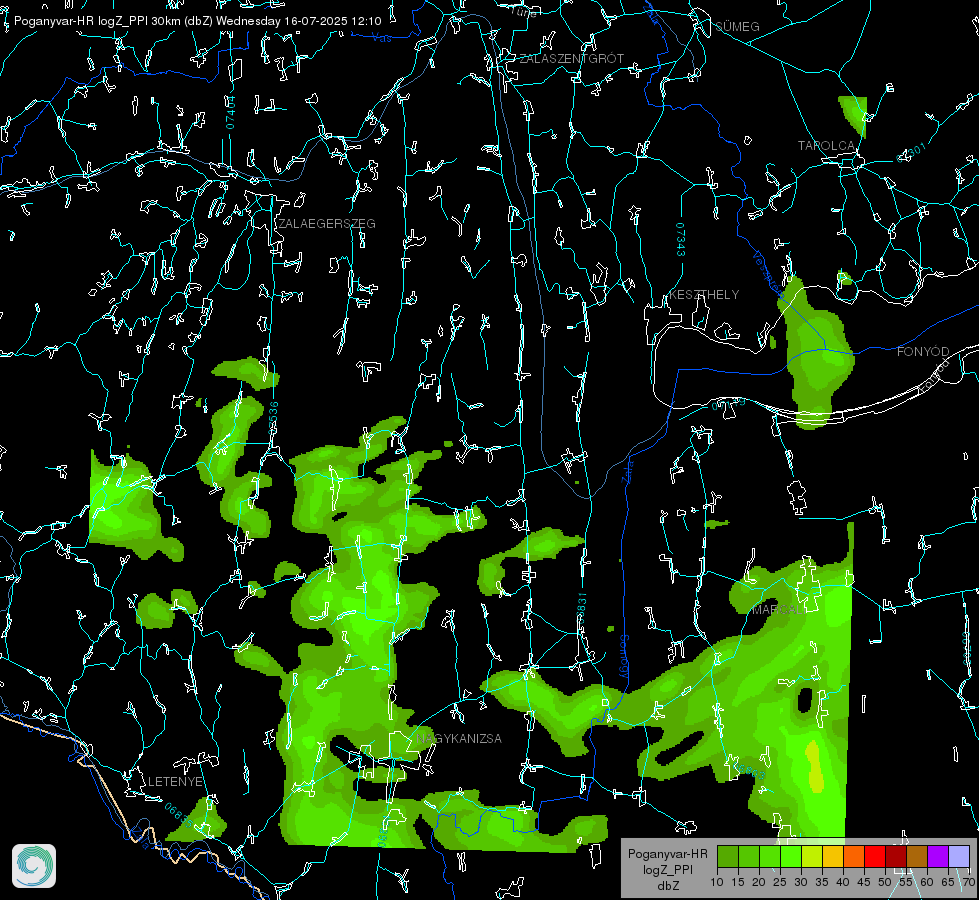Click the LETENYE town label
Screen dimensions: 979x900
[175, 782]
